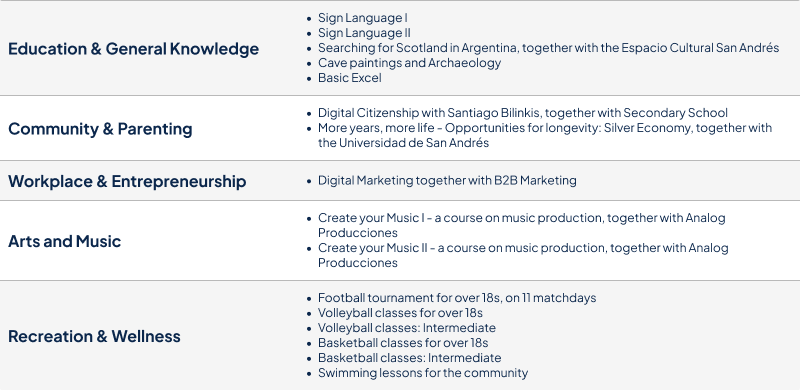Select Create your Music I course
Image resolution: width=800 pixels, height=391 pixels.
(521, 225)
